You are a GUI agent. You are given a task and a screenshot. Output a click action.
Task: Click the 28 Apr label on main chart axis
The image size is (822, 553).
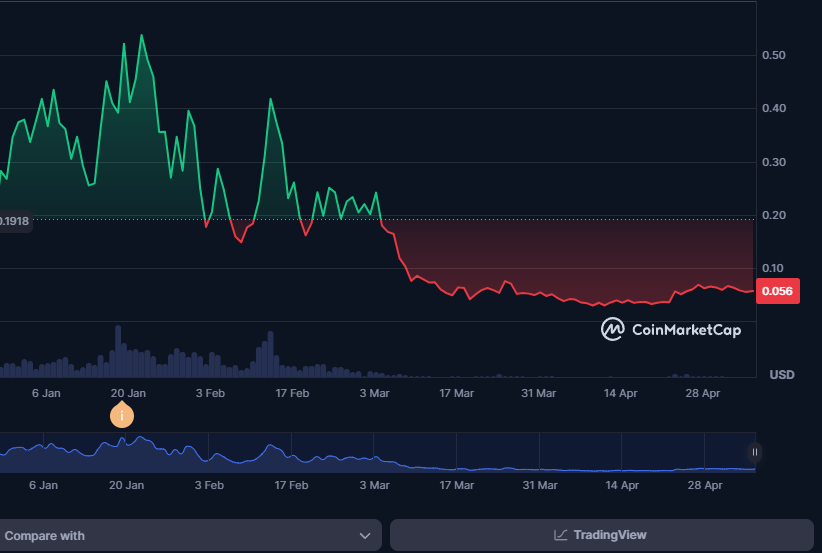[702, 393]
